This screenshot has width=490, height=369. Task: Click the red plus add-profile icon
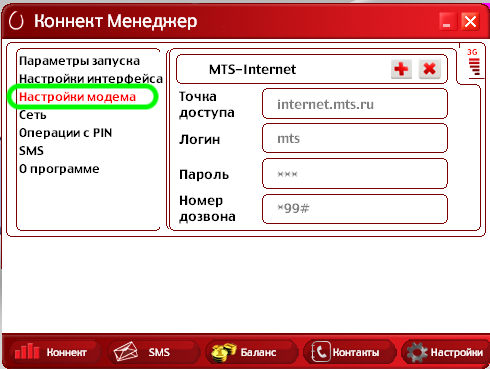click(401, 69)
